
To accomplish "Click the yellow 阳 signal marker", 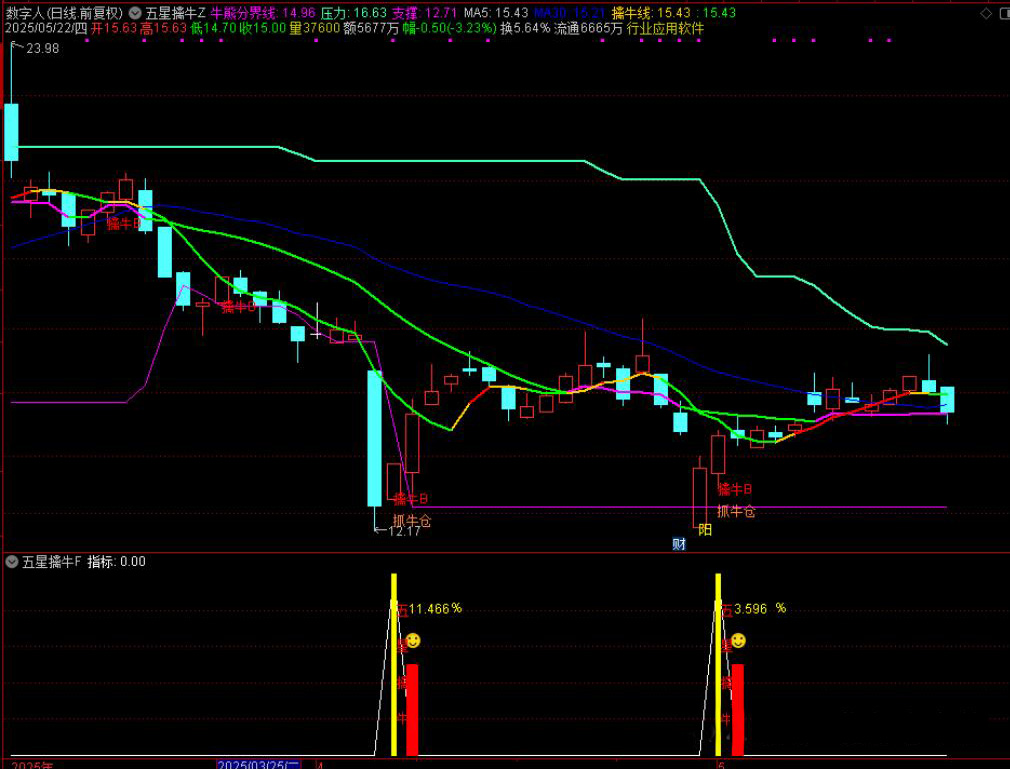I will pyautogui.click(x=705, y=530).
